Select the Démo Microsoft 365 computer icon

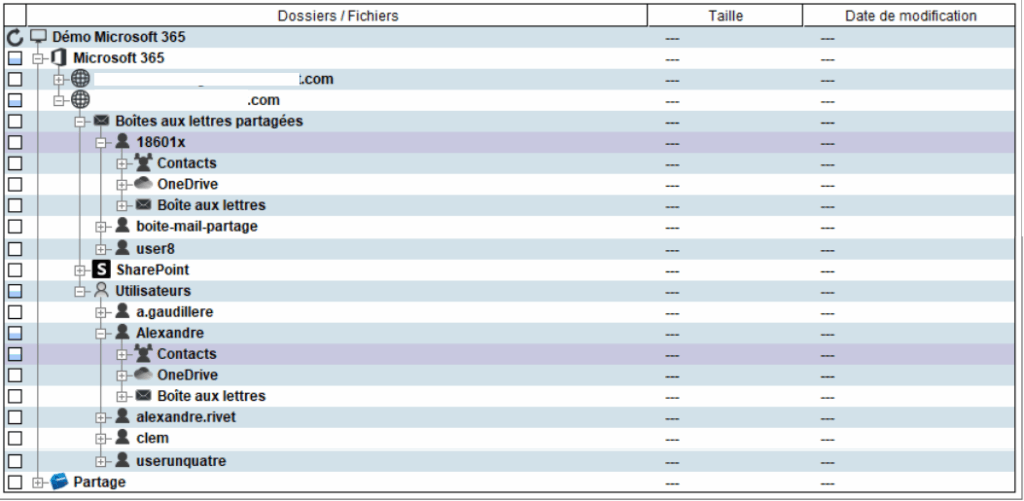39,37
